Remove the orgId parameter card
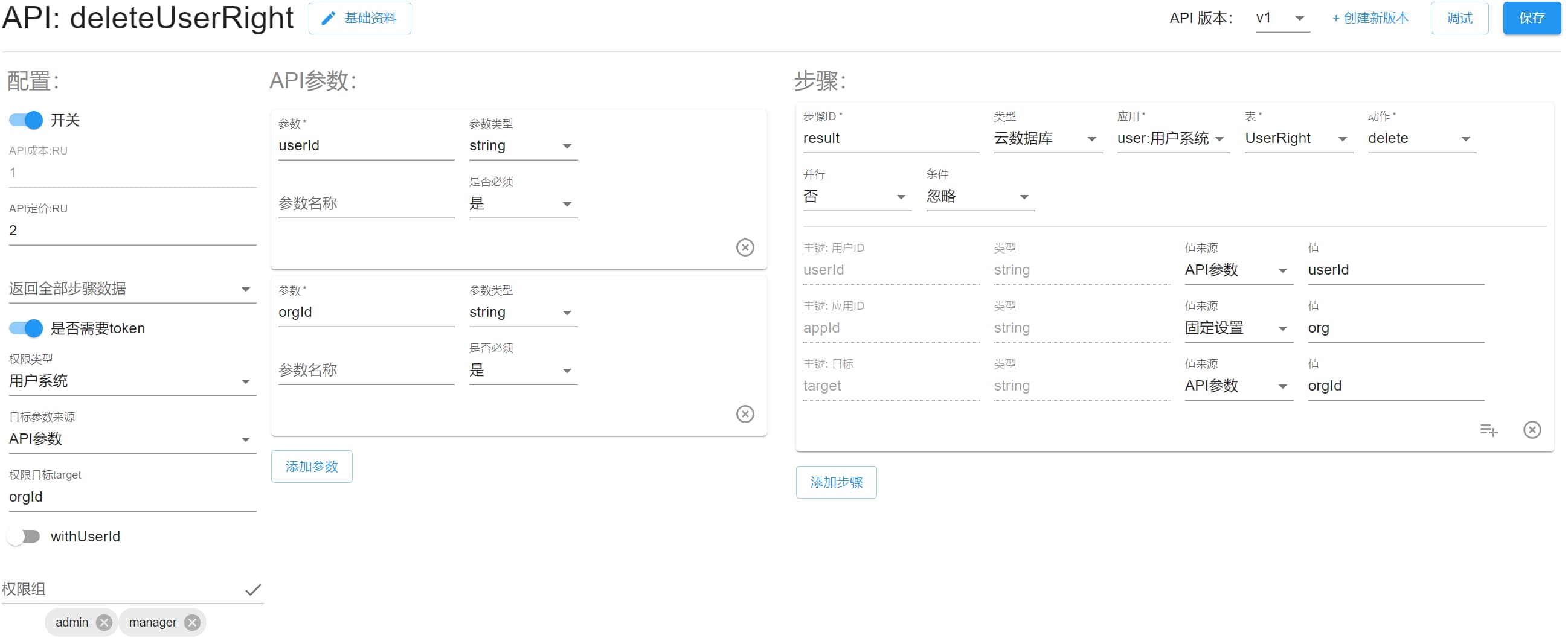 pyautogui.click(x=745, y=414)
